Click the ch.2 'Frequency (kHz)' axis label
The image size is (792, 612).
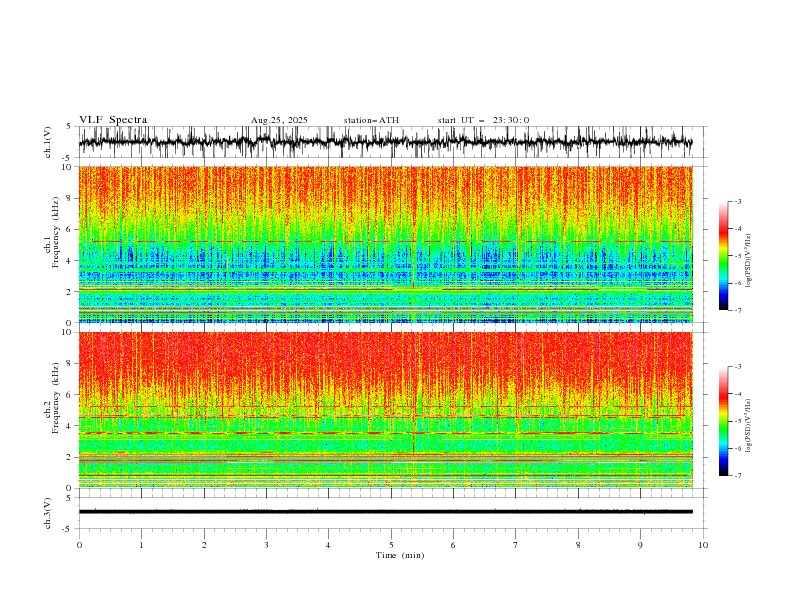56,397
